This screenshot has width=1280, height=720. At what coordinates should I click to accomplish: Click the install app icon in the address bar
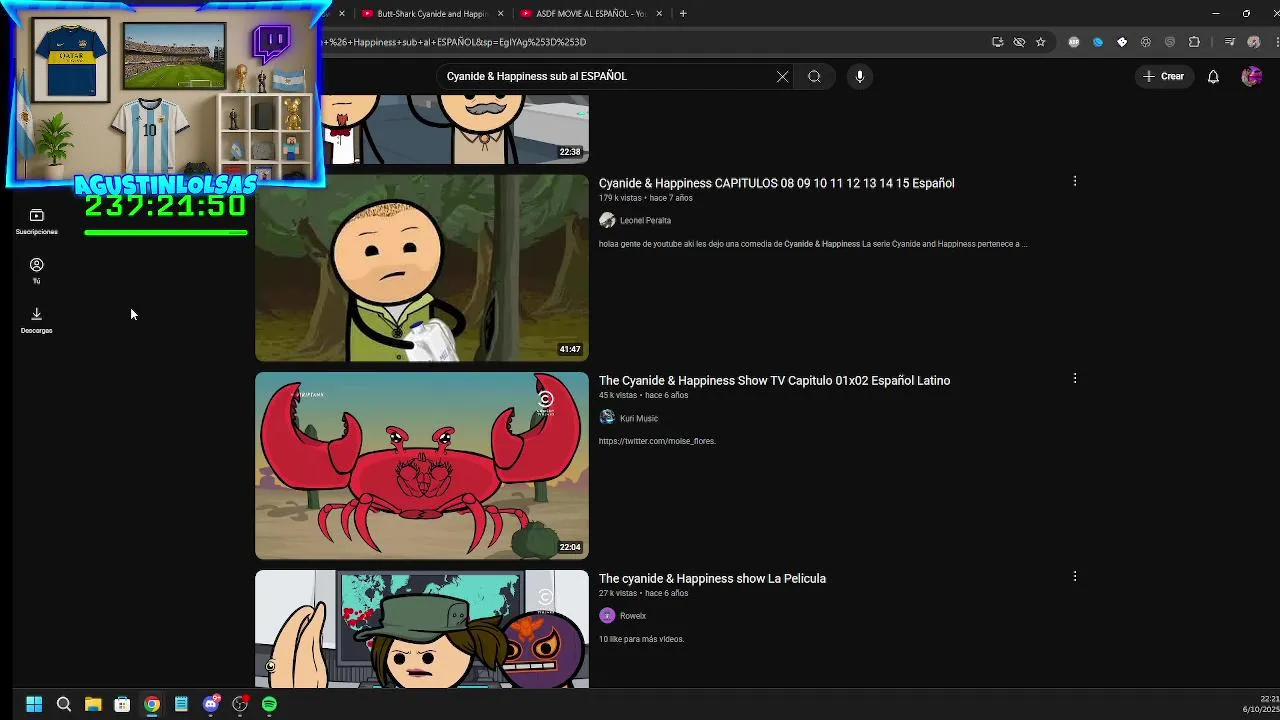[997, 42]
